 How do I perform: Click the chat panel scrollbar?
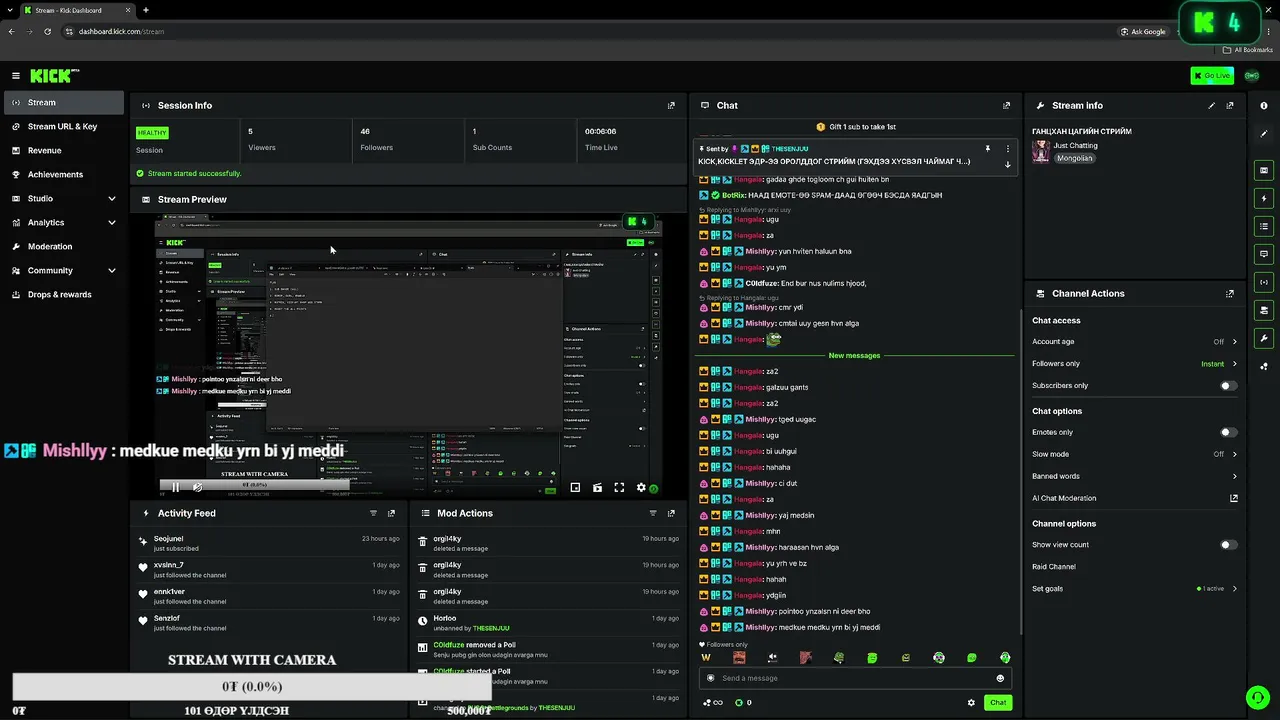pos(1019,470)
